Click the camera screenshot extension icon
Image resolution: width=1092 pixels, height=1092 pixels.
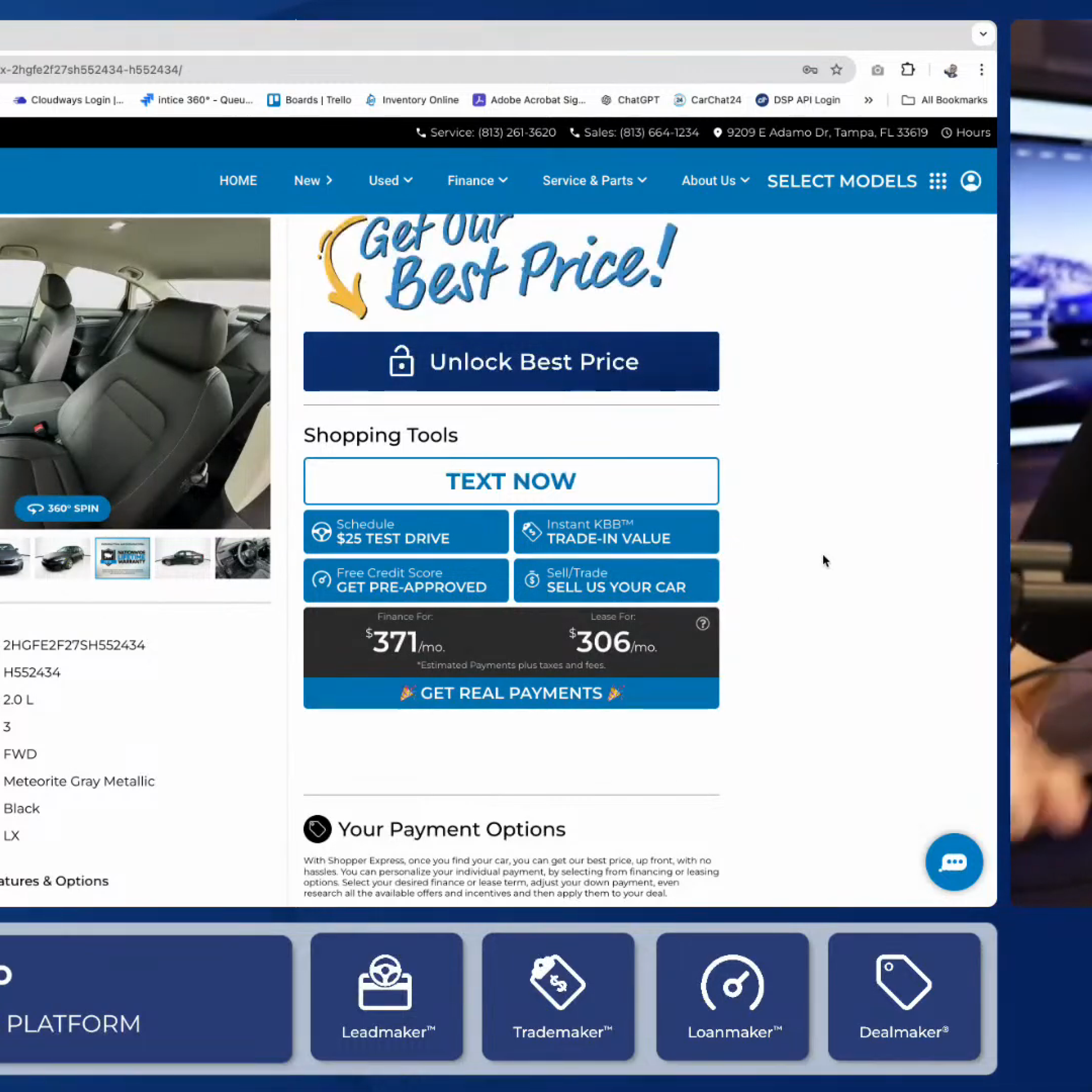pos(877,70)
